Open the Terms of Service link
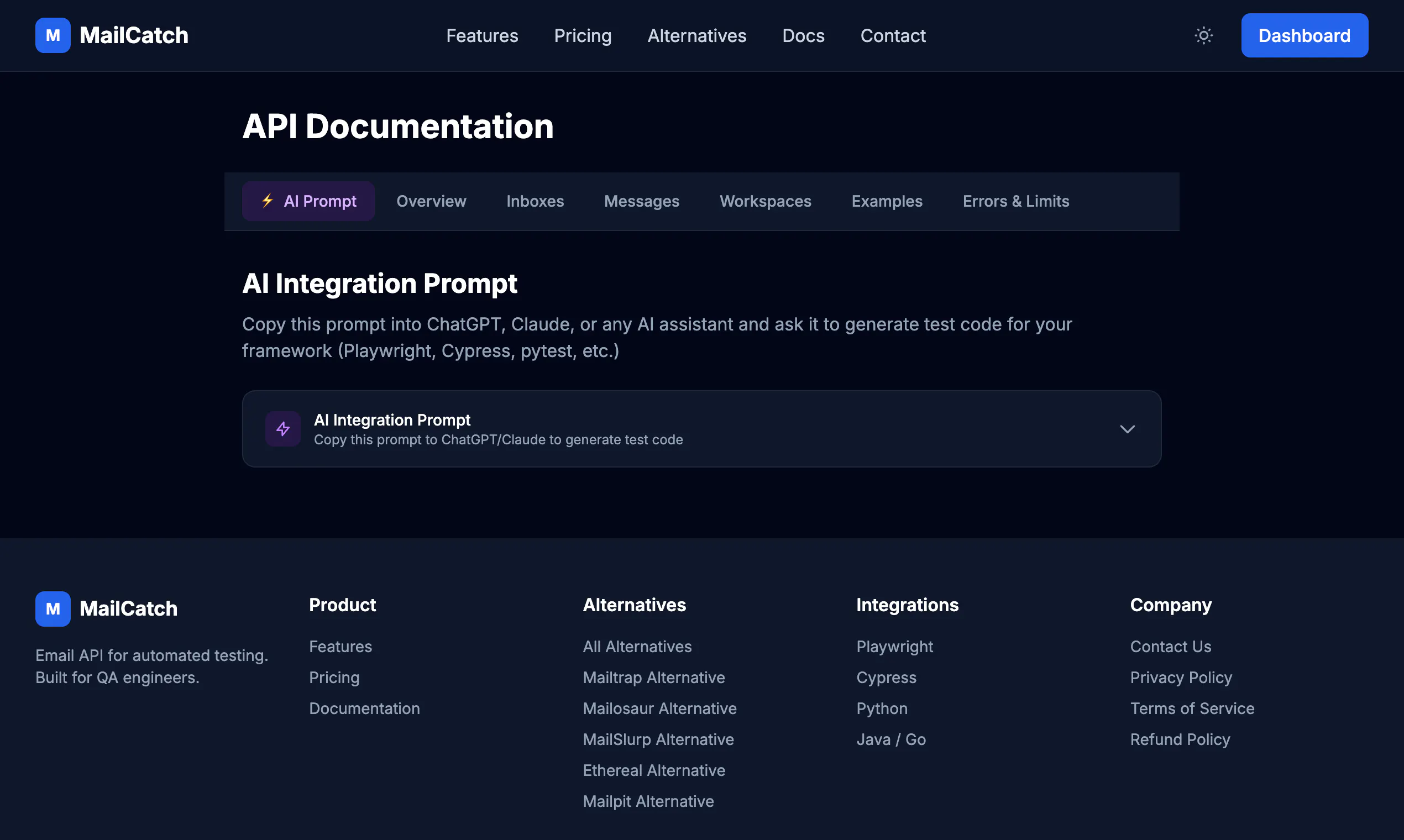The width and height of the screenshot is (1404, 840). pos(1192,708)
